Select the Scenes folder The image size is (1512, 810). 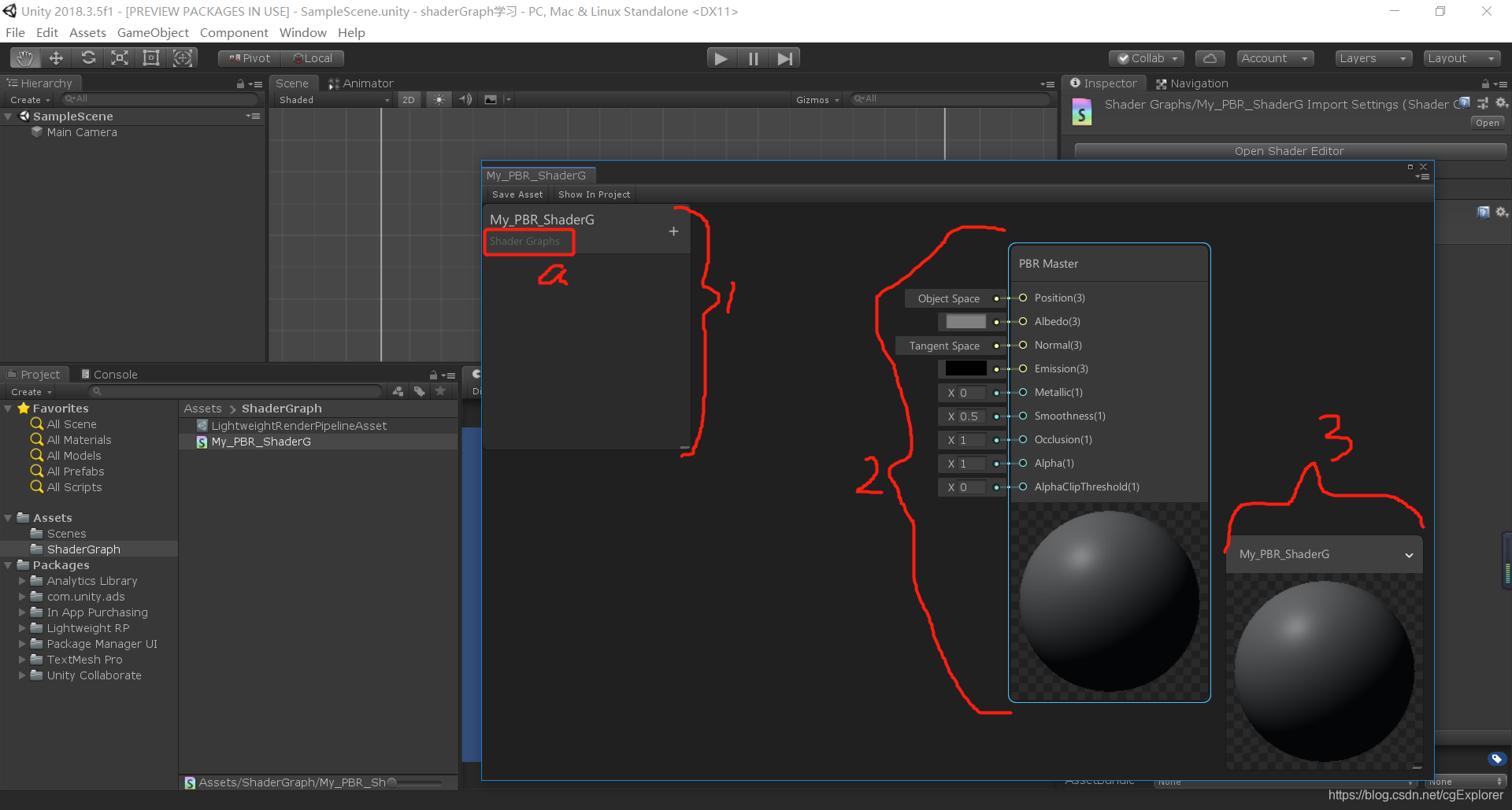point(66,534)
